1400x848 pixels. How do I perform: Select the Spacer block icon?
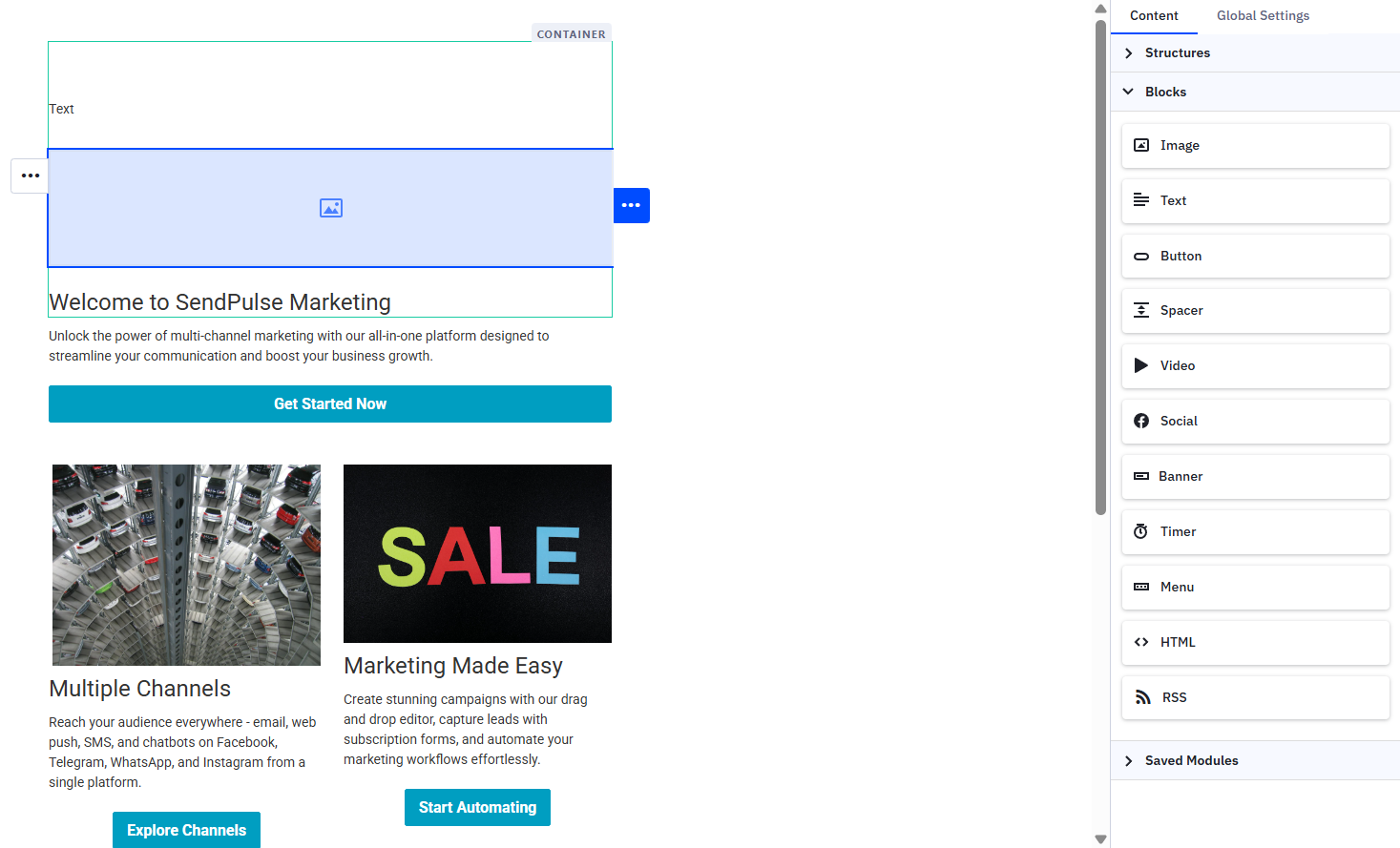(x=1141, y=310)
